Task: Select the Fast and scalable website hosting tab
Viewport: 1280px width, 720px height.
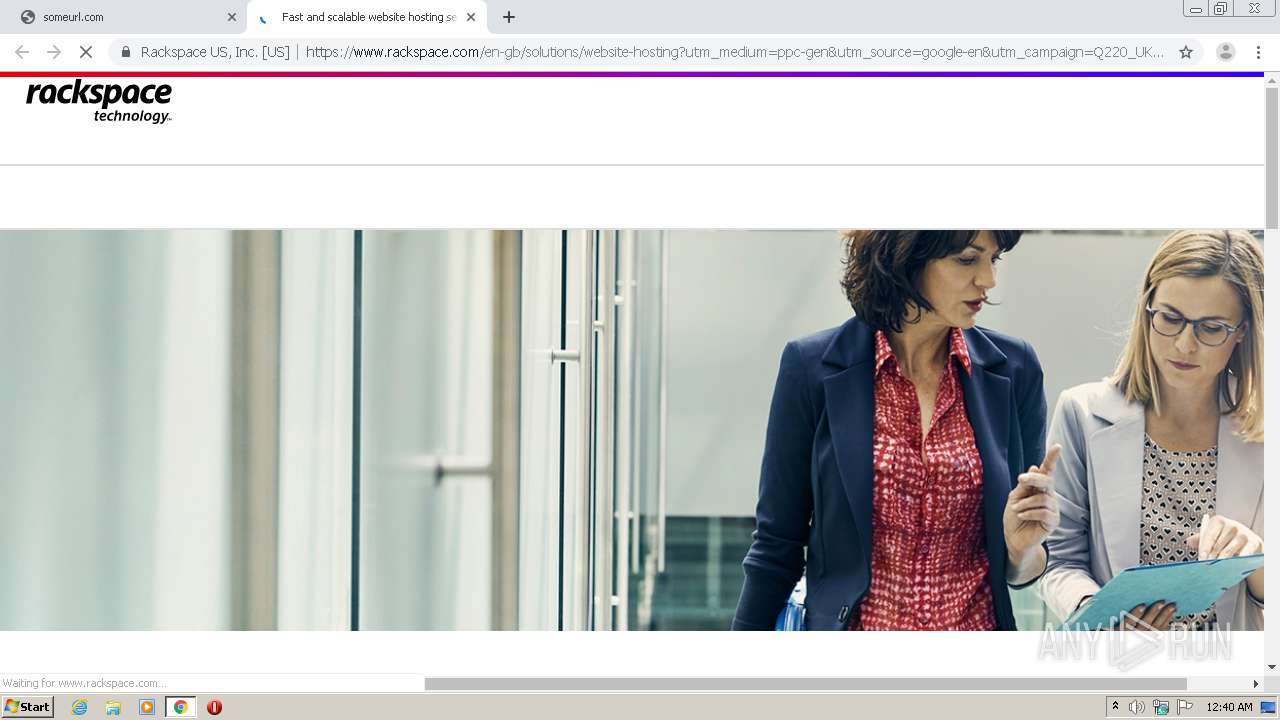Action: [367, 17]
